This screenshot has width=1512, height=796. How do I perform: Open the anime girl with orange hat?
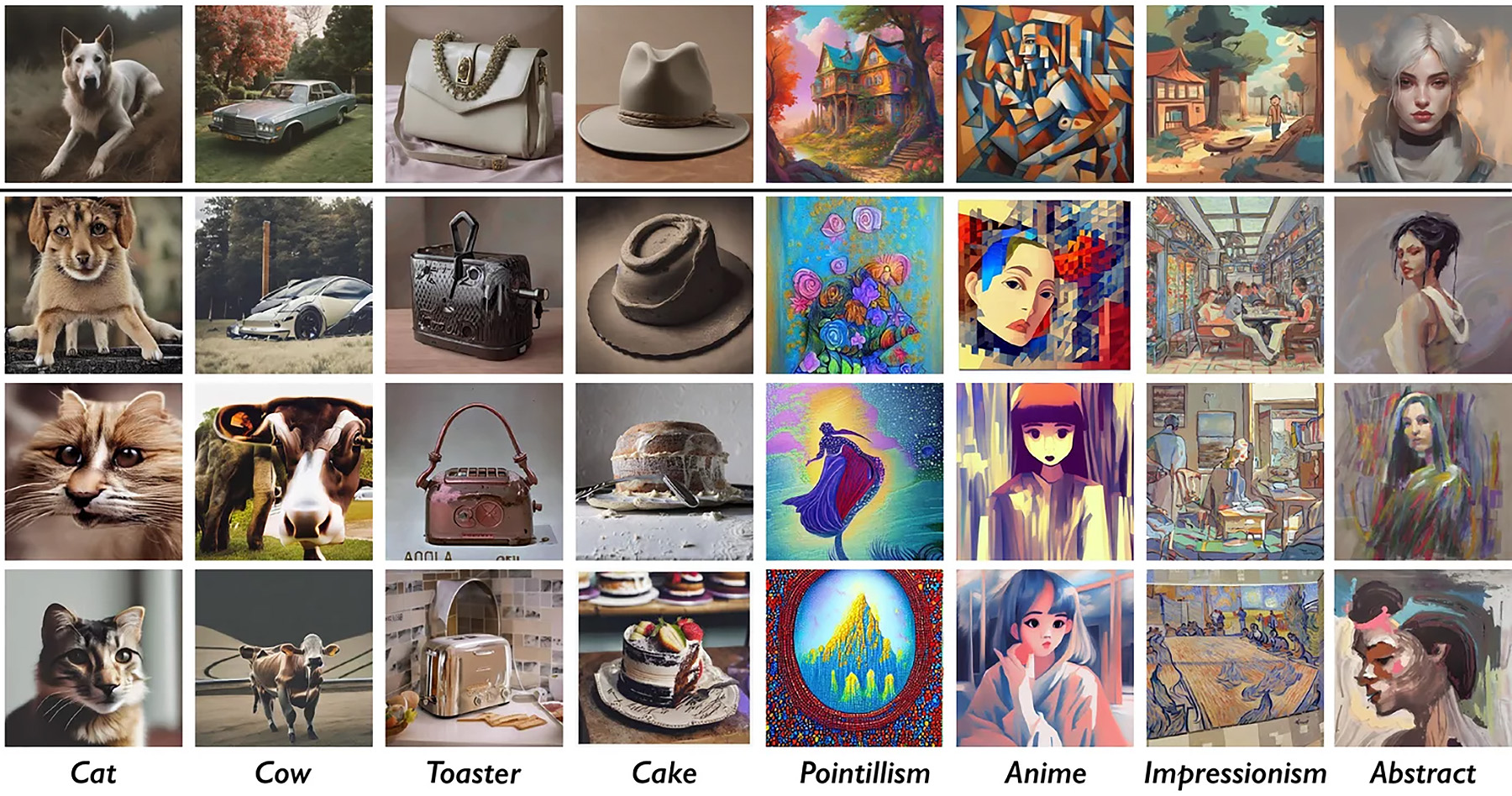coord(1045,472)
